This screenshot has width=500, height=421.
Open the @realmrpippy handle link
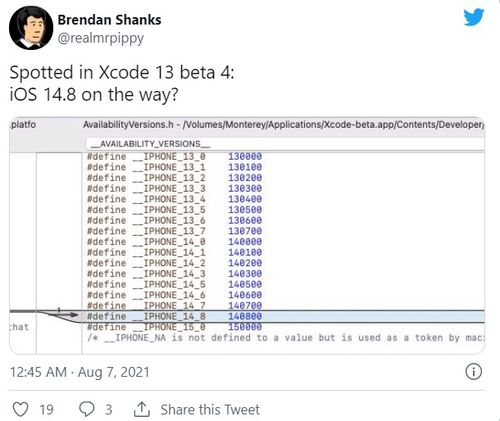[x=100, y=38]
